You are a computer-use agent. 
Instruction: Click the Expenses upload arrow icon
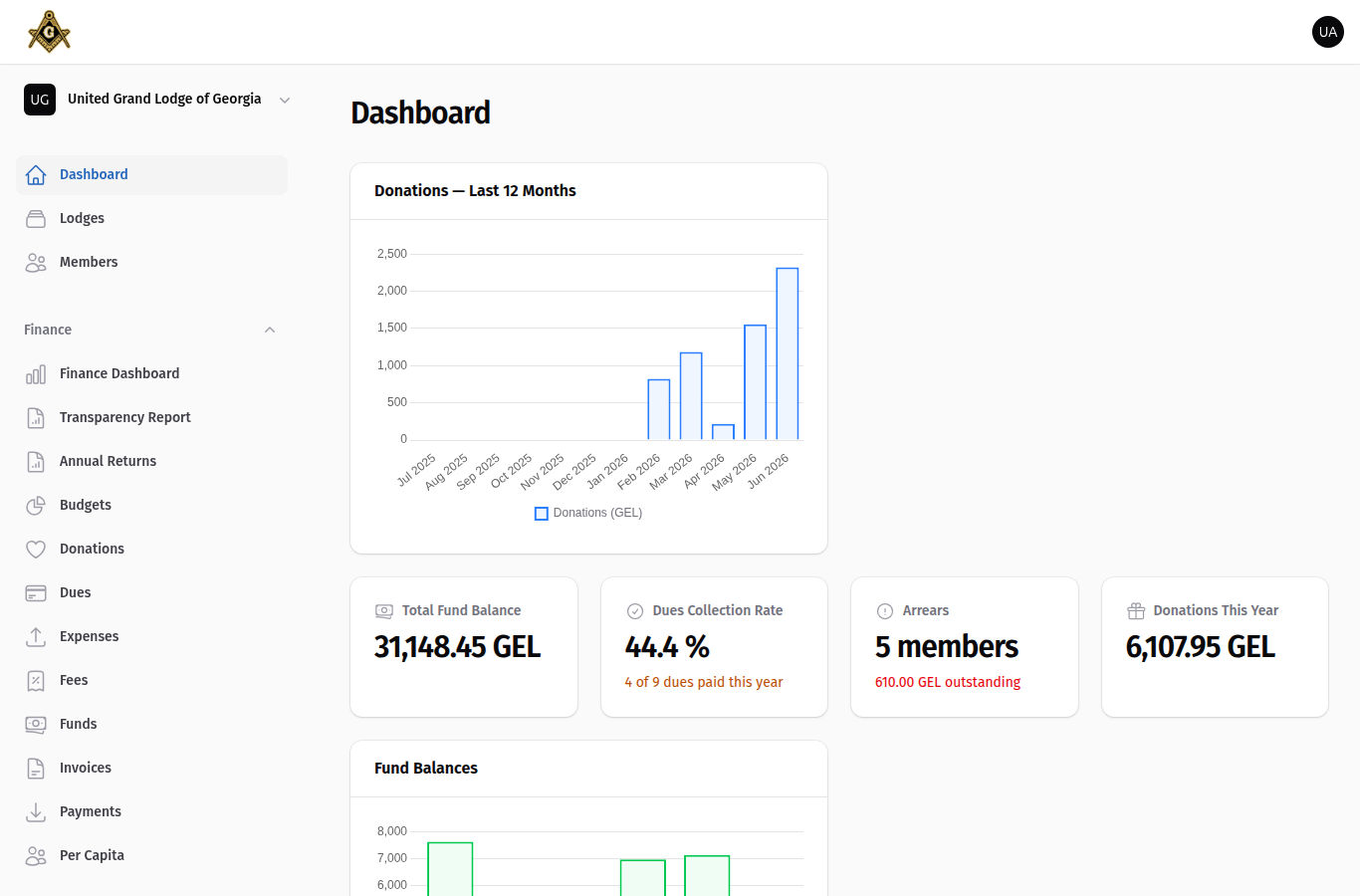[x=36, y=637]
